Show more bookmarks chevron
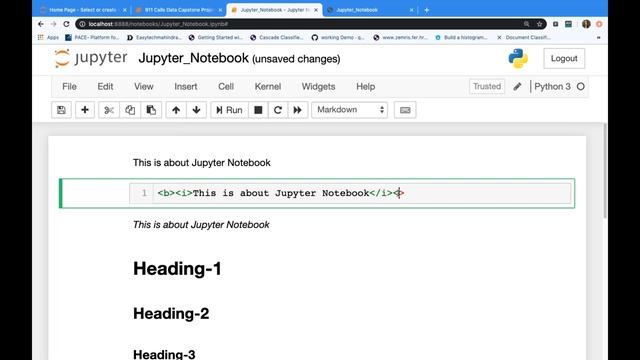640x360 pixels. (598, 38)
